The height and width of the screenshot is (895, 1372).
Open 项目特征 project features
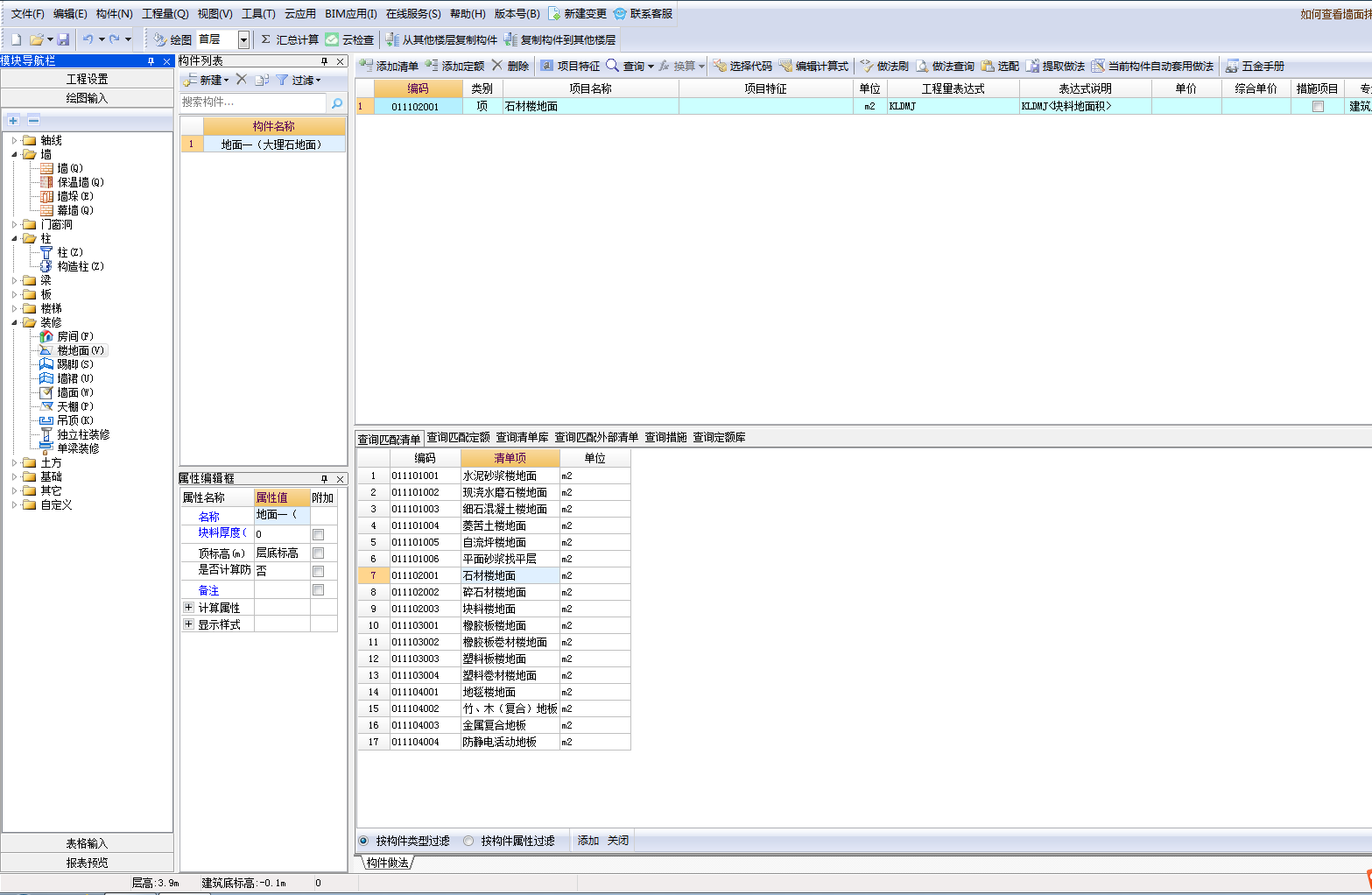tap(570, 66)
